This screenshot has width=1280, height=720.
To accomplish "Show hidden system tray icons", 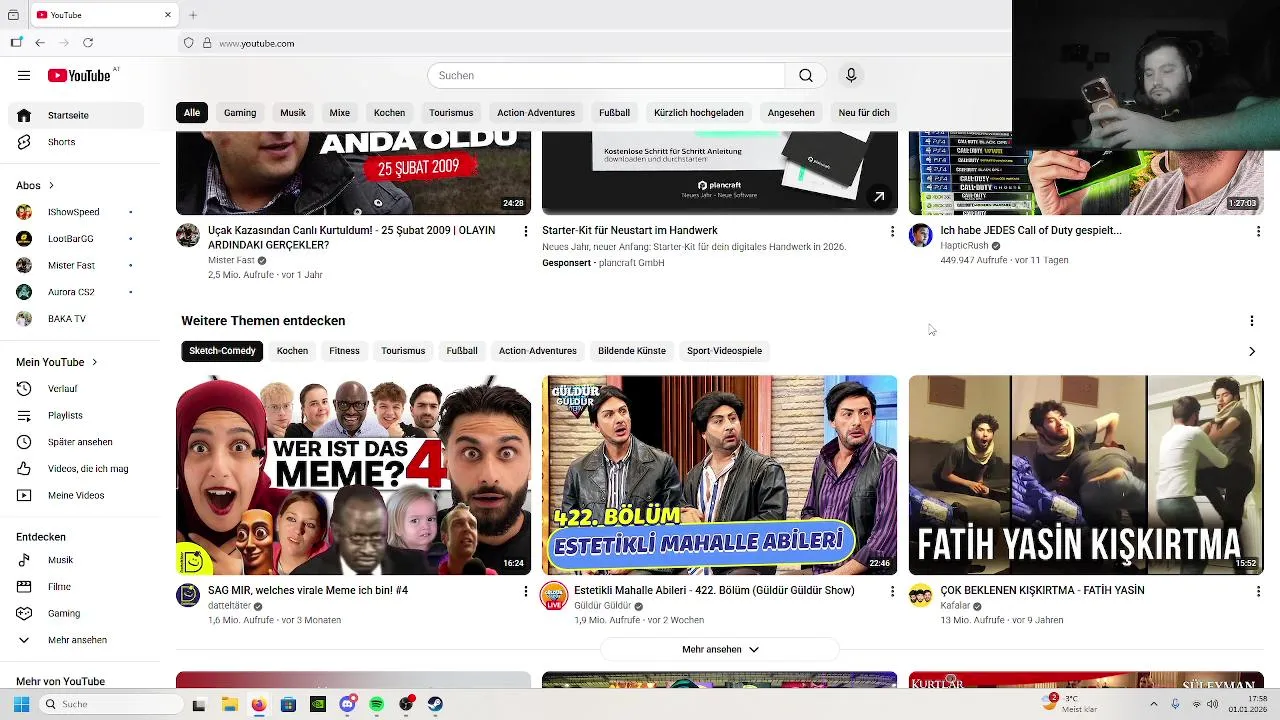I will tap(1153, 704).
